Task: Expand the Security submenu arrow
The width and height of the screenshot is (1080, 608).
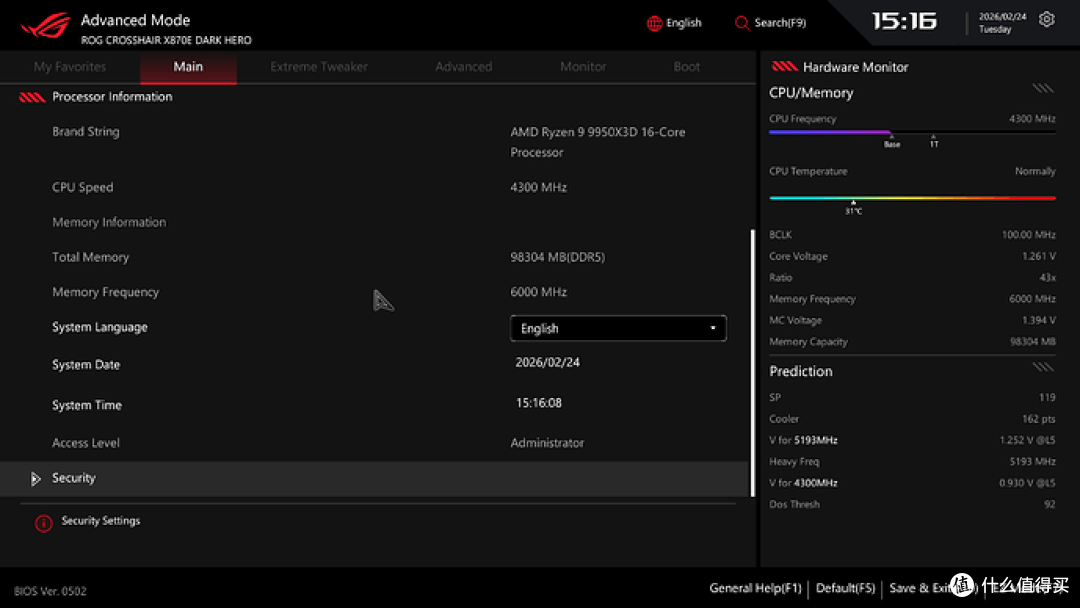Action: 36,479
